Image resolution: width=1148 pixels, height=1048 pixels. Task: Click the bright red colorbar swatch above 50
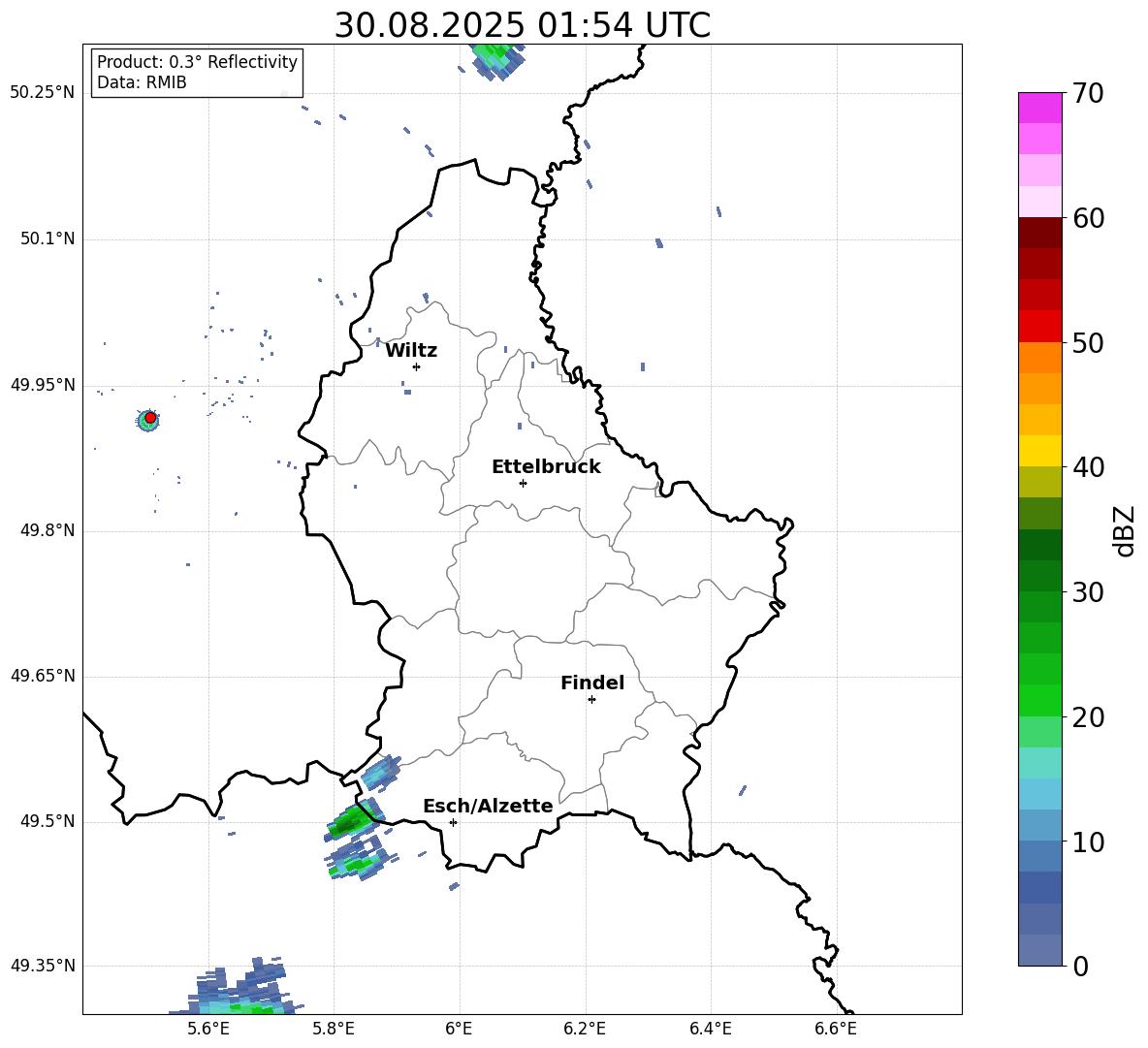pyautogui.click(x=1039, y=327)
